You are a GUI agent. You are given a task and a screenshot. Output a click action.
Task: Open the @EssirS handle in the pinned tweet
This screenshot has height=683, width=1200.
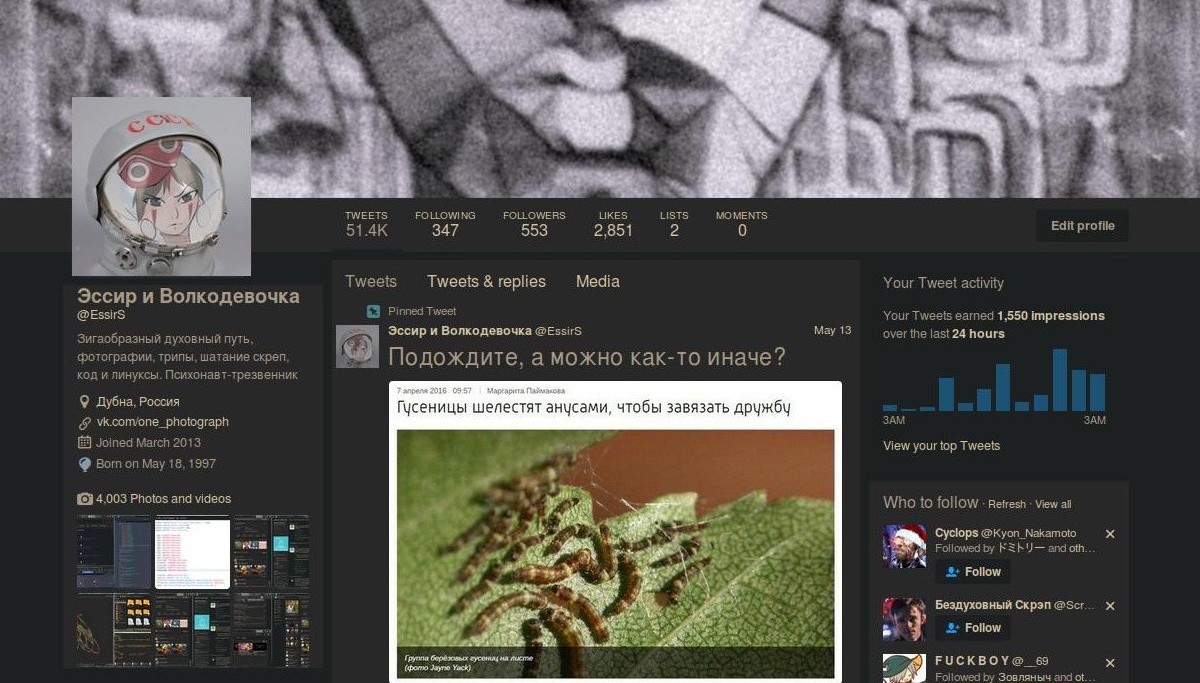click(558, 331)
